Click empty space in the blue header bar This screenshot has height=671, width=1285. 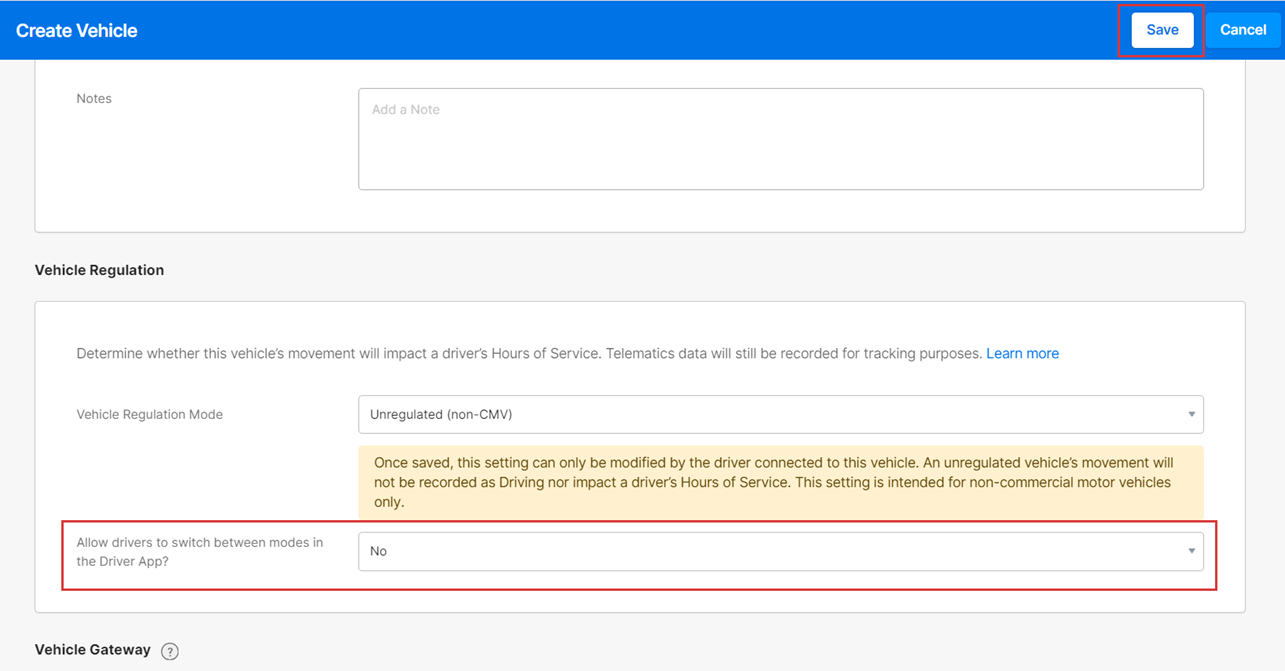pyautogui.click(x=600, y=30)
